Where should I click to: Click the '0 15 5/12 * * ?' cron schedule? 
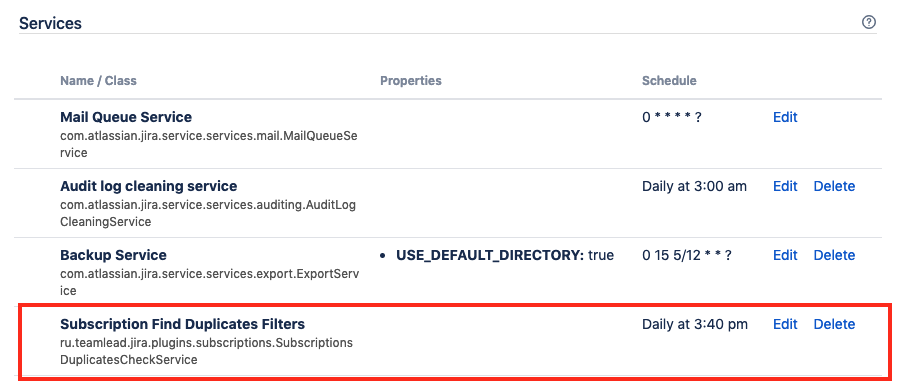point(687,256)
